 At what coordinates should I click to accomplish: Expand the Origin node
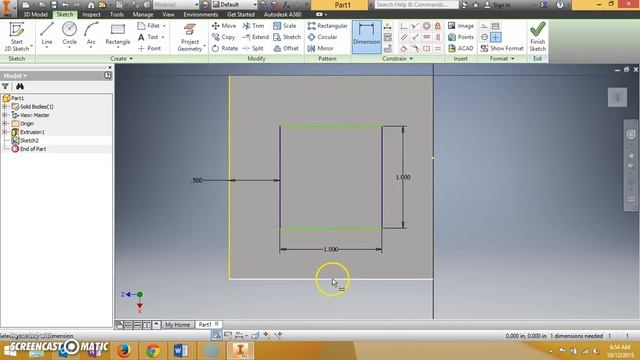[5, 123]
